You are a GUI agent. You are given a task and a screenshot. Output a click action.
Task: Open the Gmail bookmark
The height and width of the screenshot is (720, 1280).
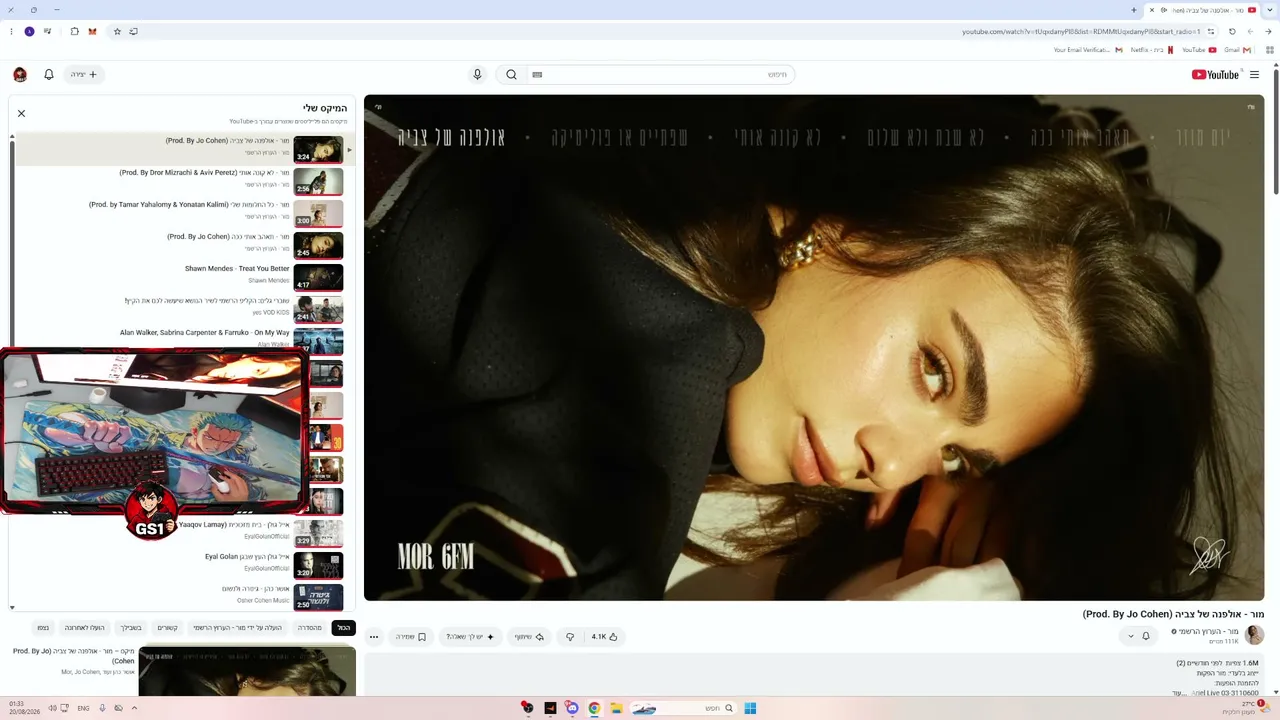coord(1237,50)
